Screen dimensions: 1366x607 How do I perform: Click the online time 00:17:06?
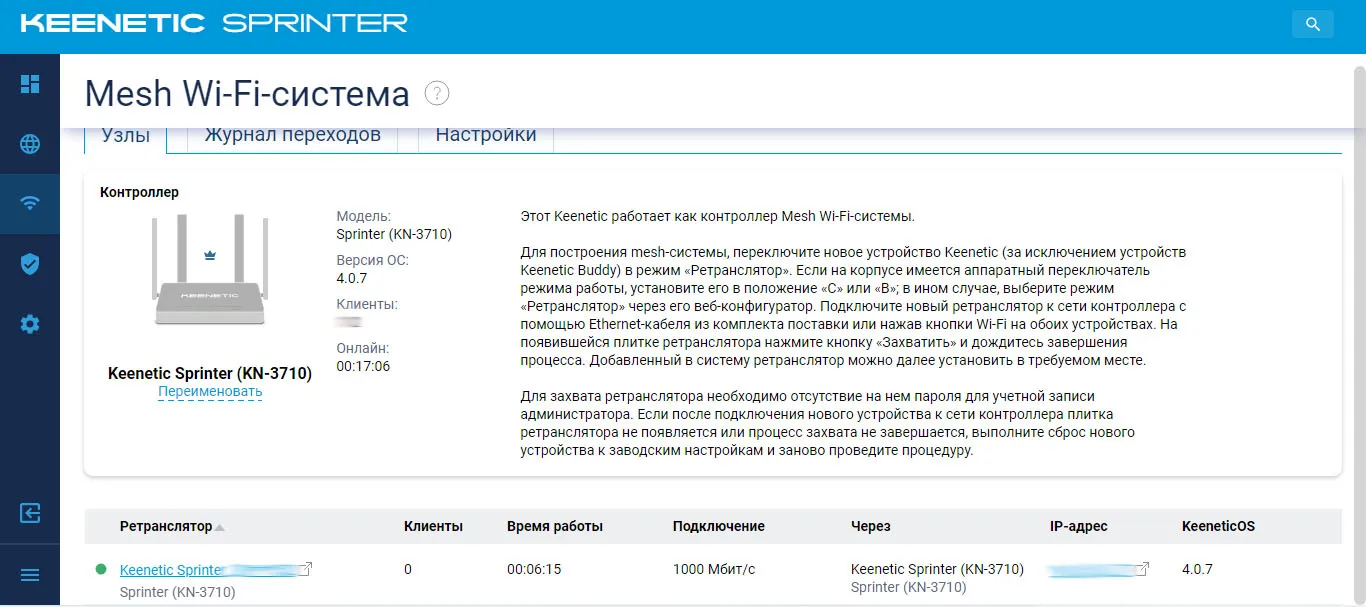(x=363, y=366)
